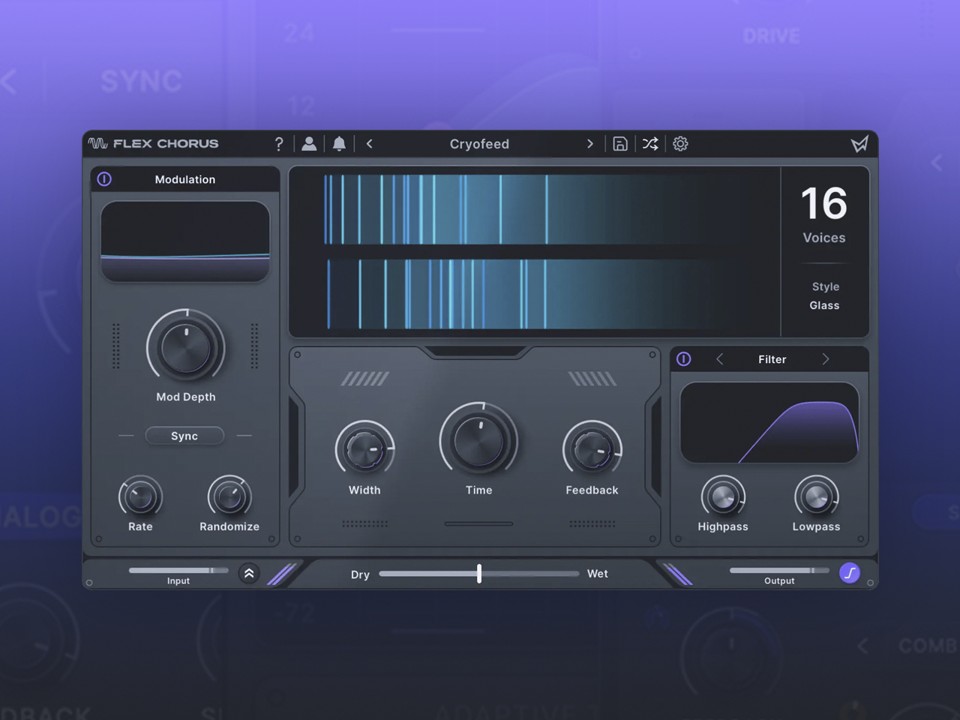Viewport: 960px width, 720px height.
Task: Click the filter curve display
Action: tap(769, 422)
